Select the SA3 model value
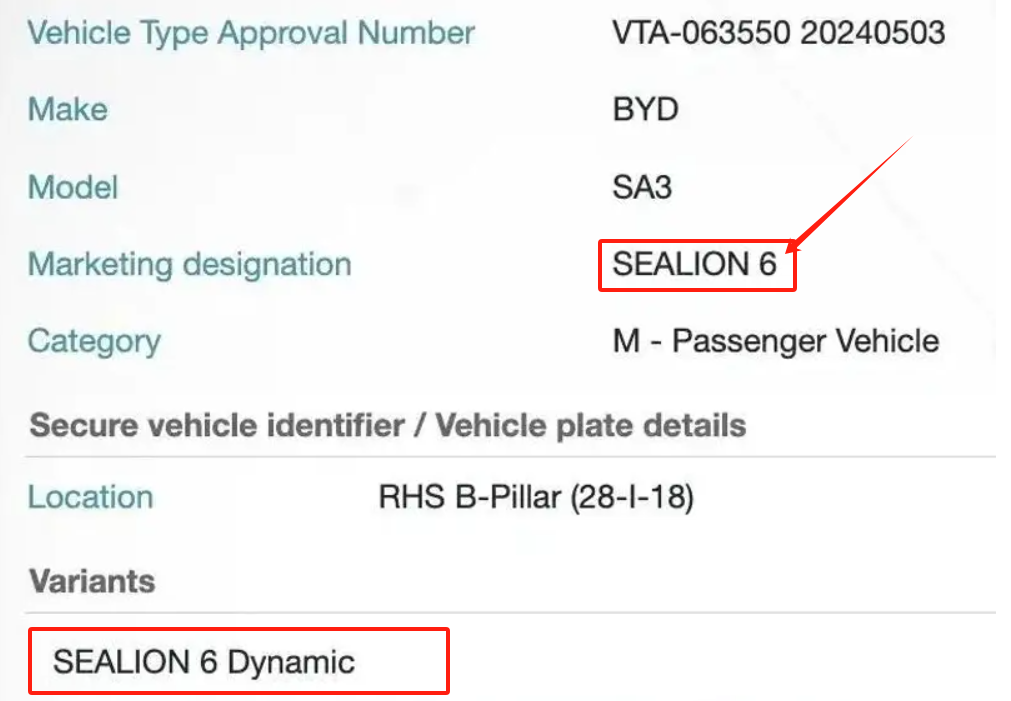Viewport: 1011px width, 701px height. point(642,187)
